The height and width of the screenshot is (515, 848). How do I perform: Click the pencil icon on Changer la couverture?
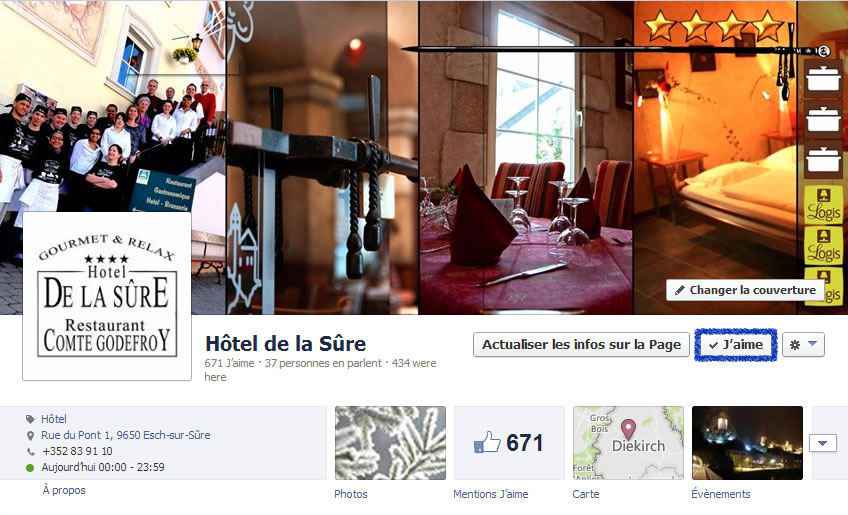click(x=680, y=290)
